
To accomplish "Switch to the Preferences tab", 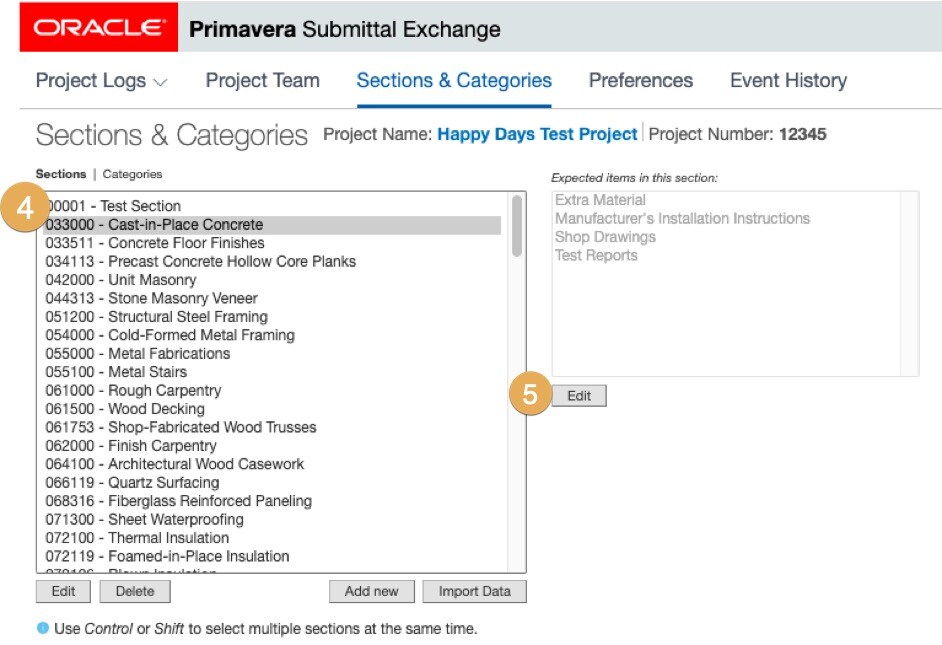I will (640, 81).
